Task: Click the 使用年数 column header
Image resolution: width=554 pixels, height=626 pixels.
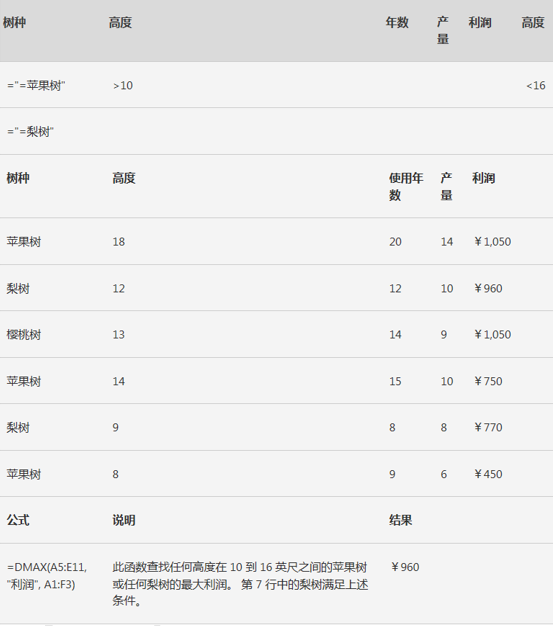Action: click(406, 186)
